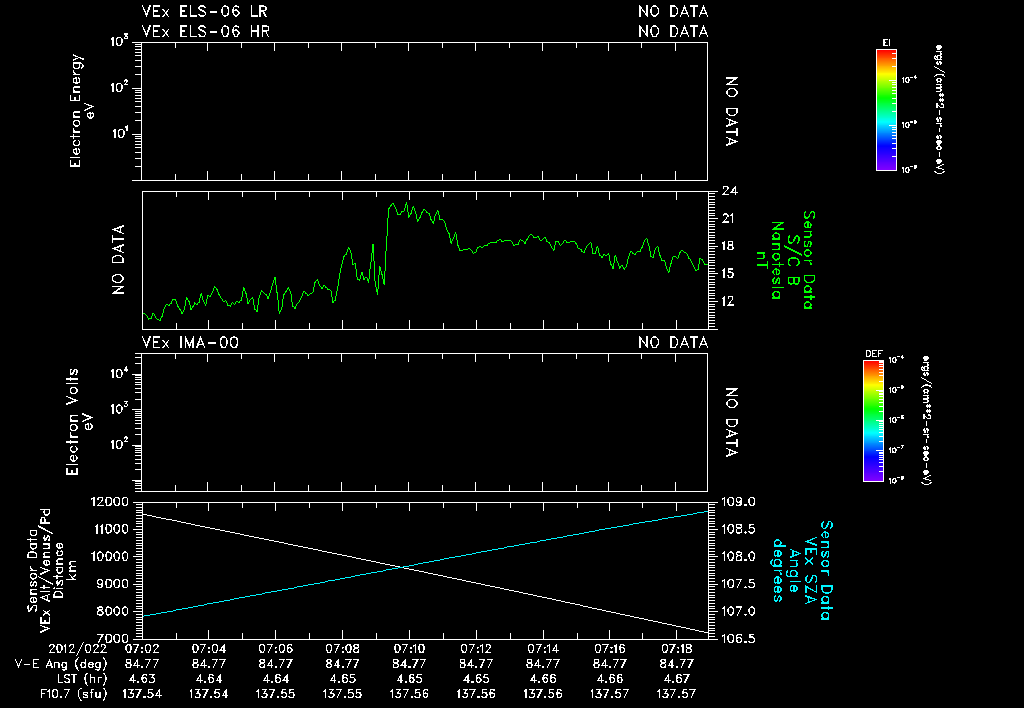Screen dimensions: 1024x708
Task: Click the 108.5 SZA tick label
Action: 738,529
